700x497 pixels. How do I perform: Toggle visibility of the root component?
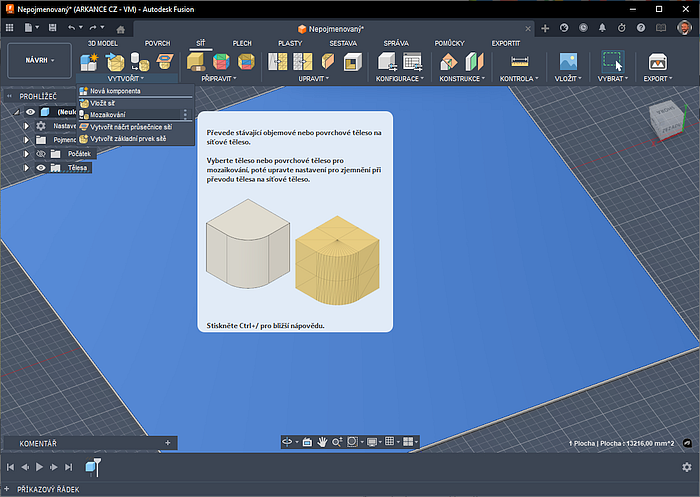click(x=30, y=112)
